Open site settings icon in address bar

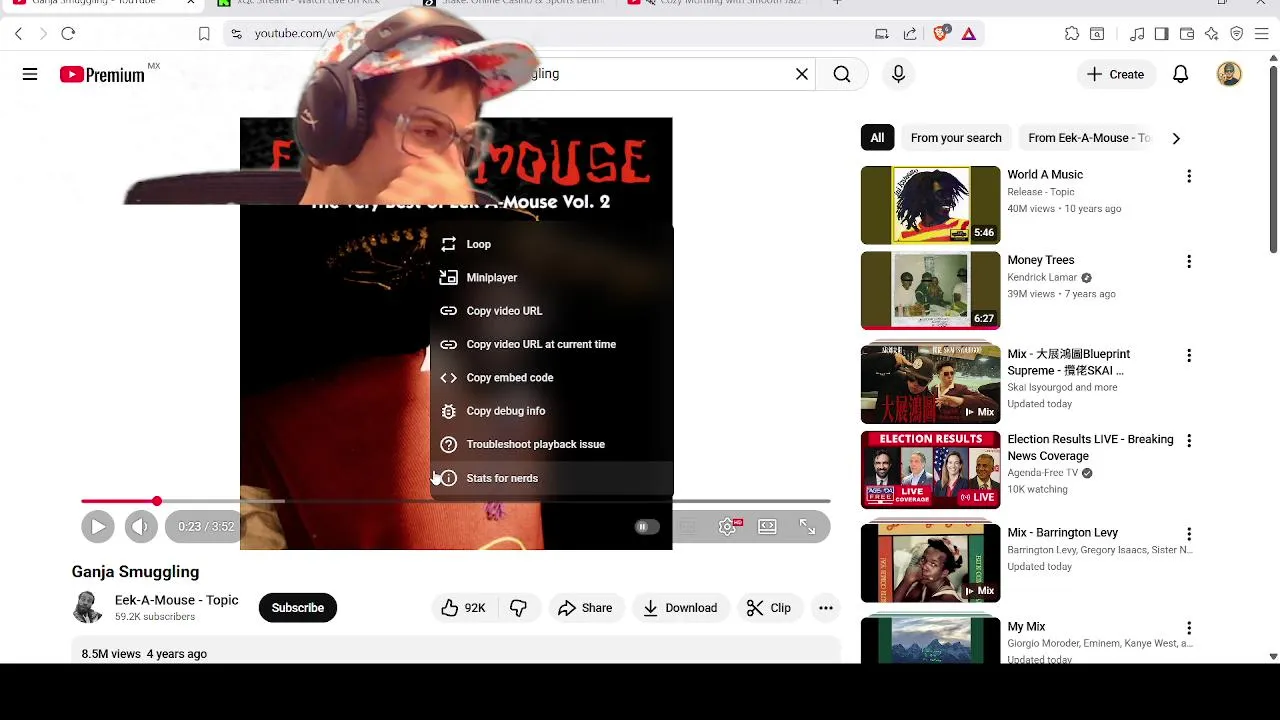point(236,34)
